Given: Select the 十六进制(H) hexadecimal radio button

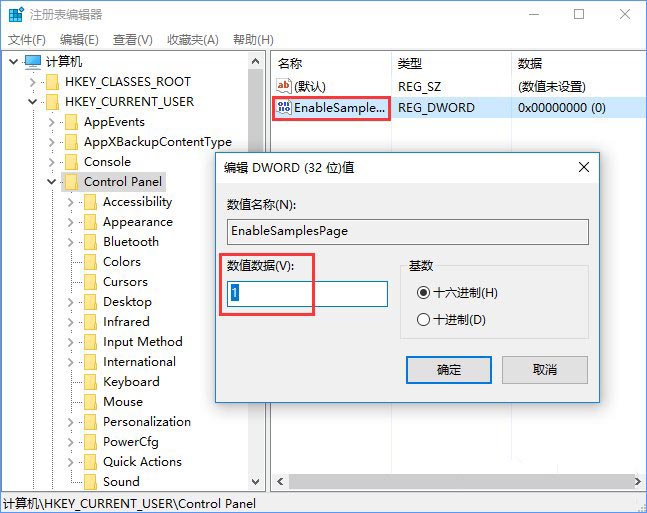Looking at the screenshot, I should click(424, 293).
